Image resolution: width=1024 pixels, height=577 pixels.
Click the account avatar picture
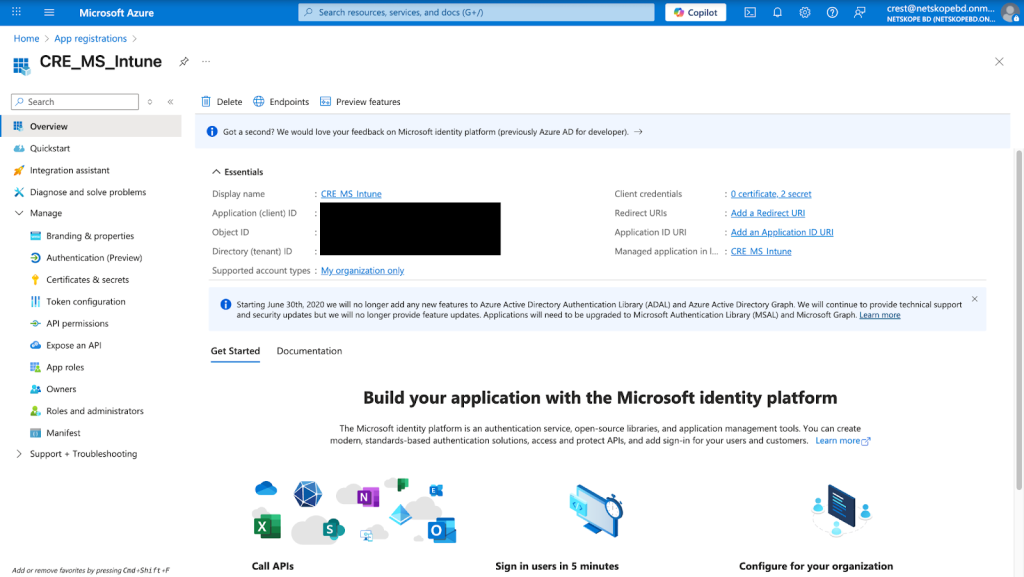click(1010, 12)
